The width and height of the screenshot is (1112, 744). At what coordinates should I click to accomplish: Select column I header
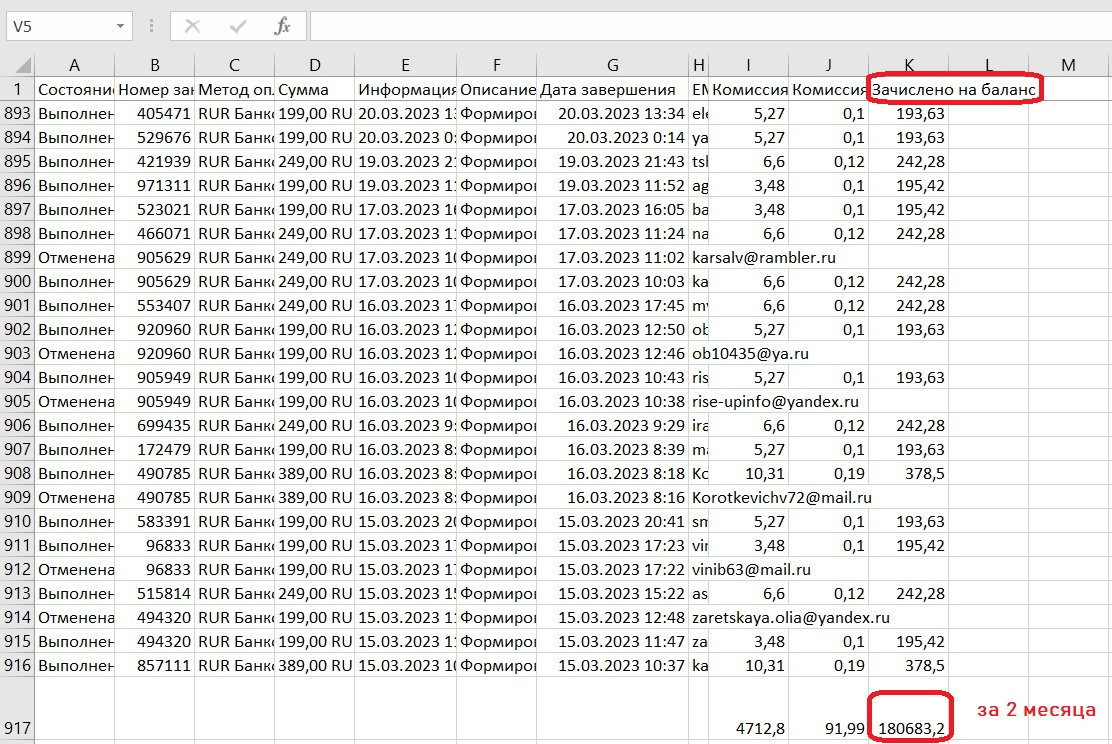click(748, 65)
